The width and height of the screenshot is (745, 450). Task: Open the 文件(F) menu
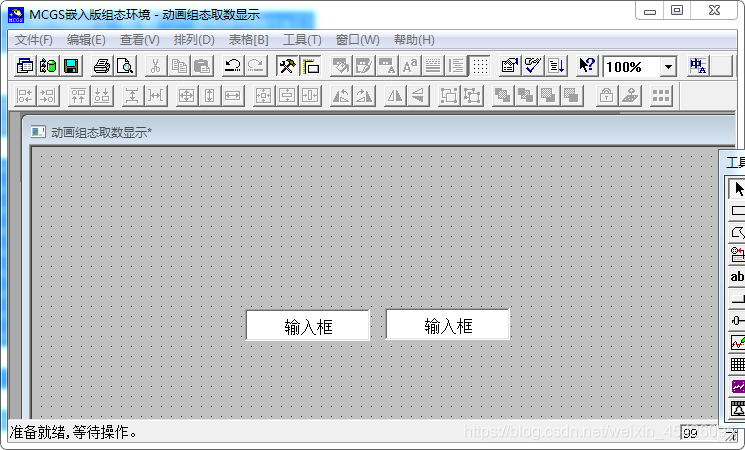pyautogui.click(x=33, y=40)
